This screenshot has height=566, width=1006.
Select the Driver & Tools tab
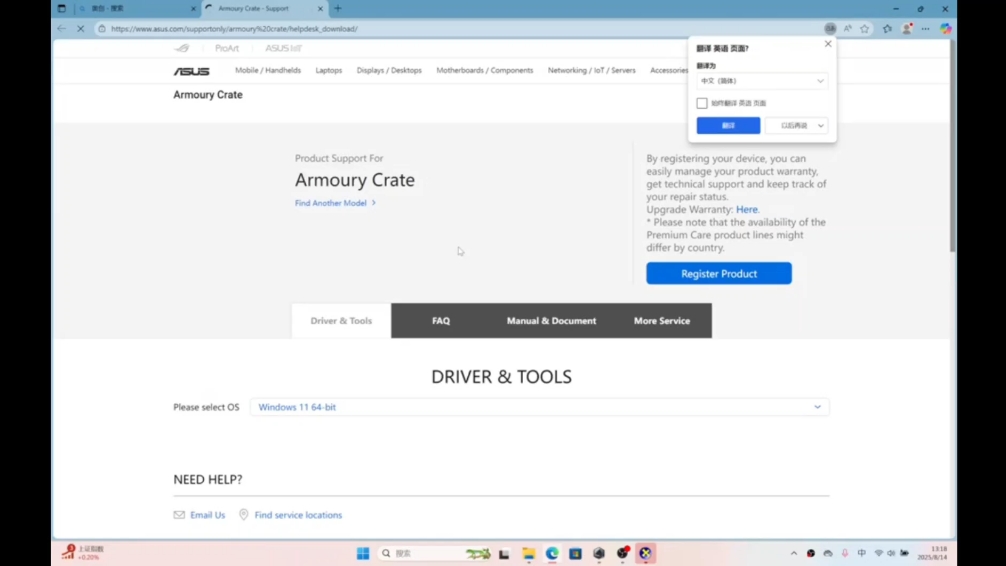(x=341, y=321)
